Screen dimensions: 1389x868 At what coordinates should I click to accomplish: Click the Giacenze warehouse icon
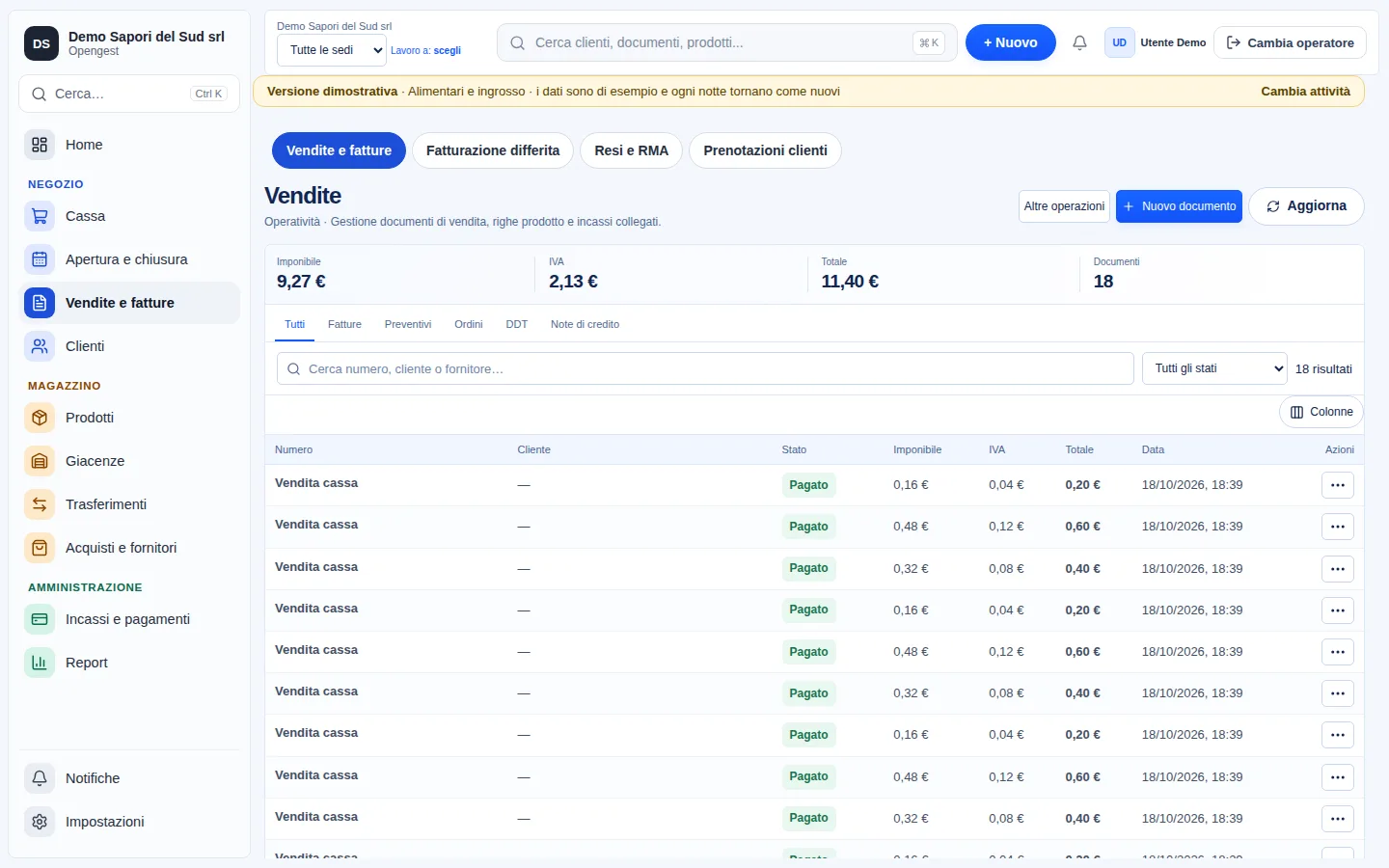coord(40,461)
